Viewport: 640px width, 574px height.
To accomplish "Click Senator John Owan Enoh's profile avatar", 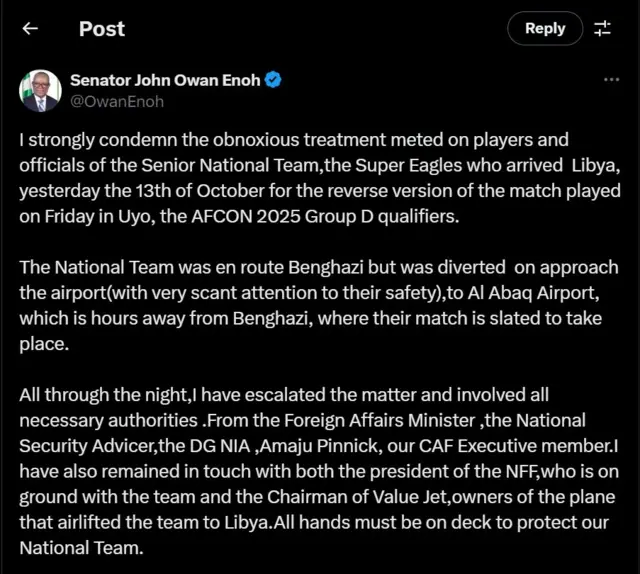I will pyautogui.click(x=41, y=90).
